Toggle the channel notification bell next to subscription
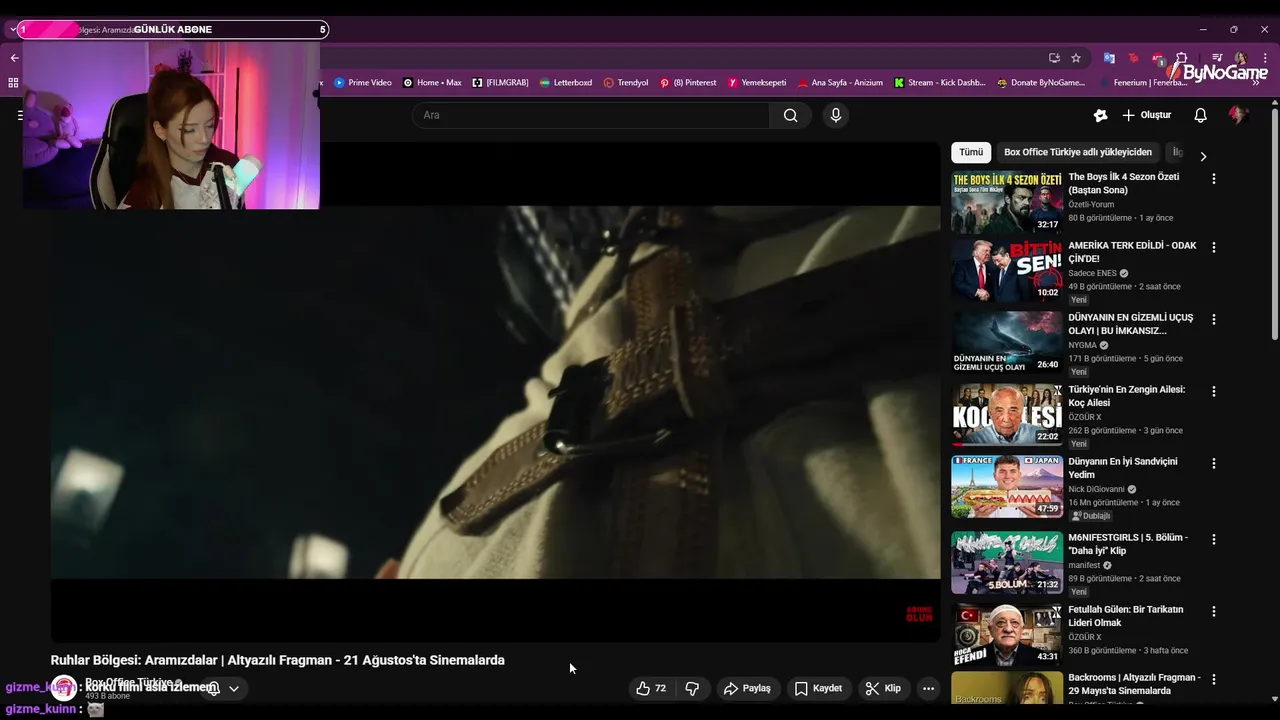The width and height of the screenshot is (1280, 720). pyautogui.click(x=213, y=688)
